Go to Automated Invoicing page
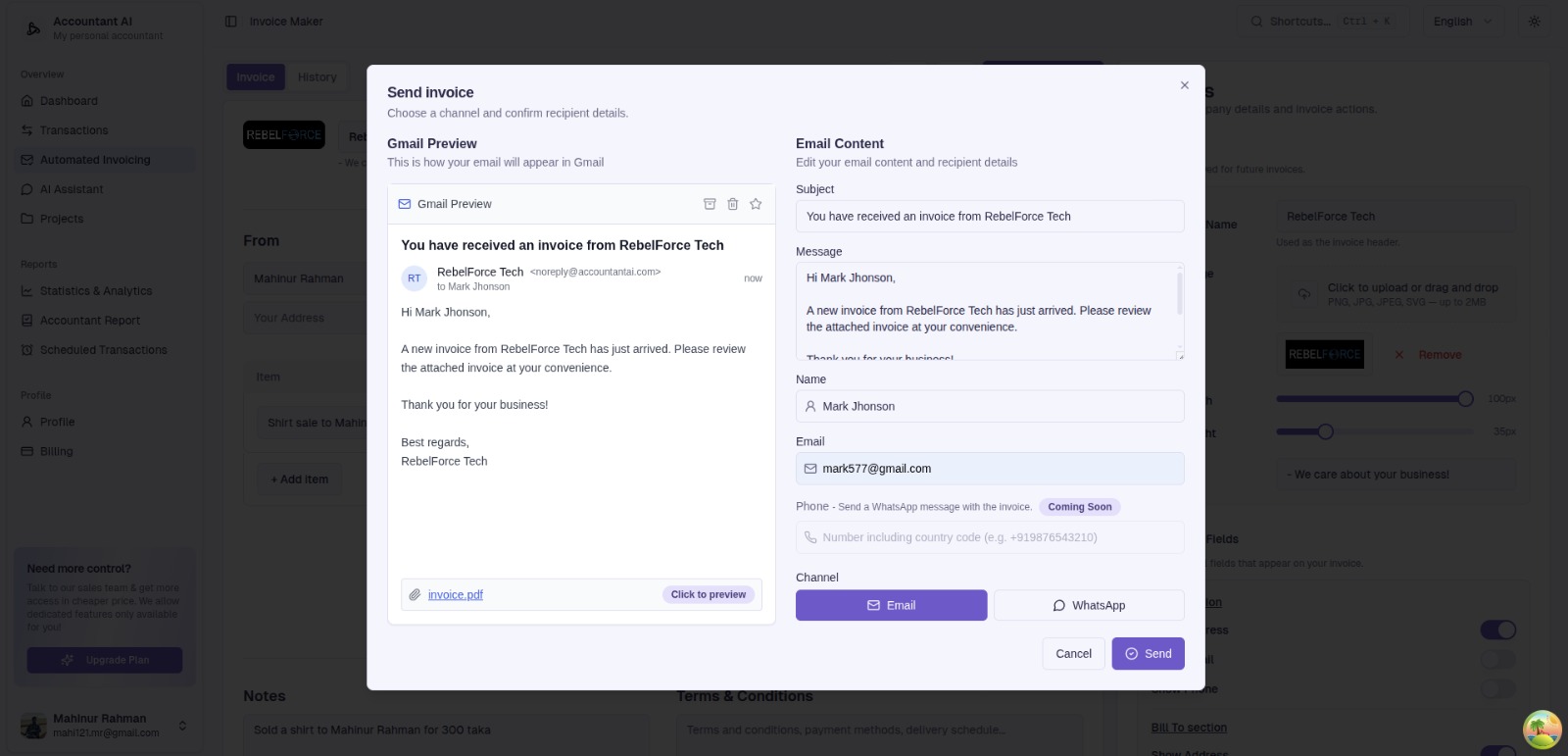The image size is (1568, 756). [x=106, y=160]
